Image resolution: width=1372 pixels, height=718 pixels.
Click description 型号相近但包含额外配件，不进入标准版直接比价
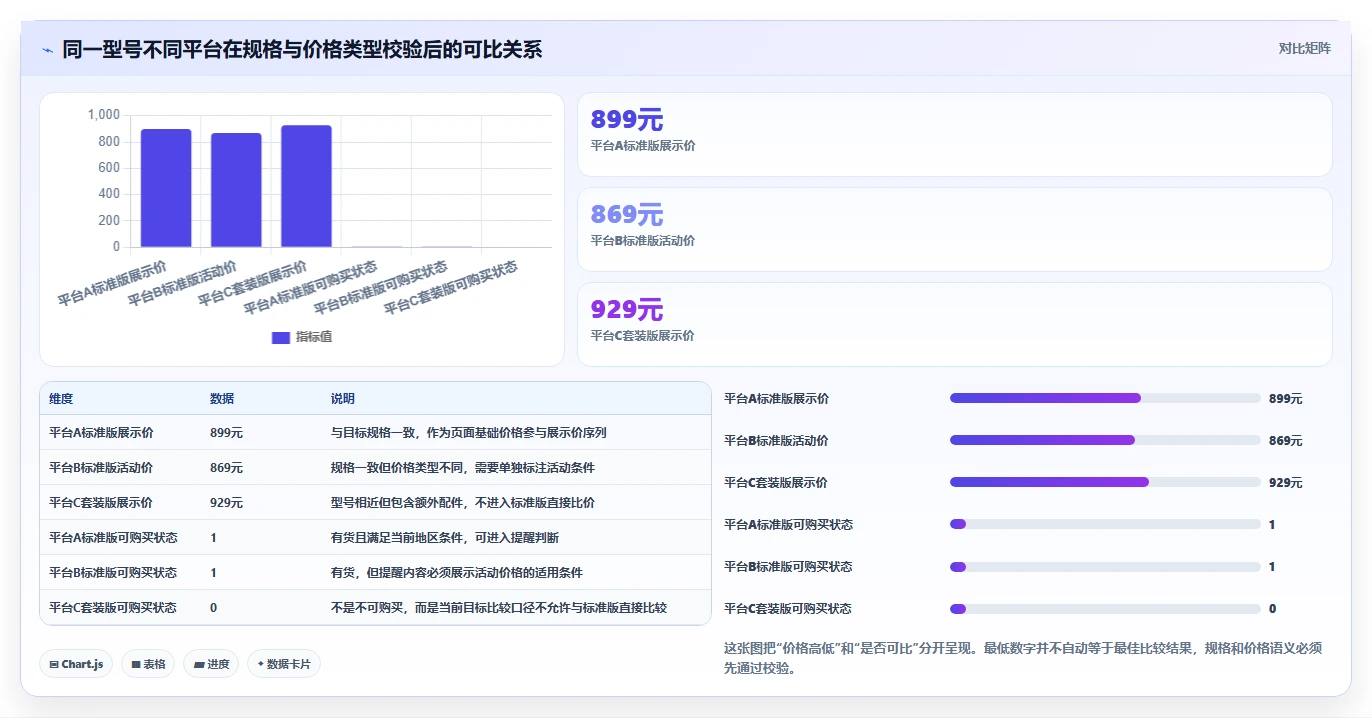tap(463, 503)
